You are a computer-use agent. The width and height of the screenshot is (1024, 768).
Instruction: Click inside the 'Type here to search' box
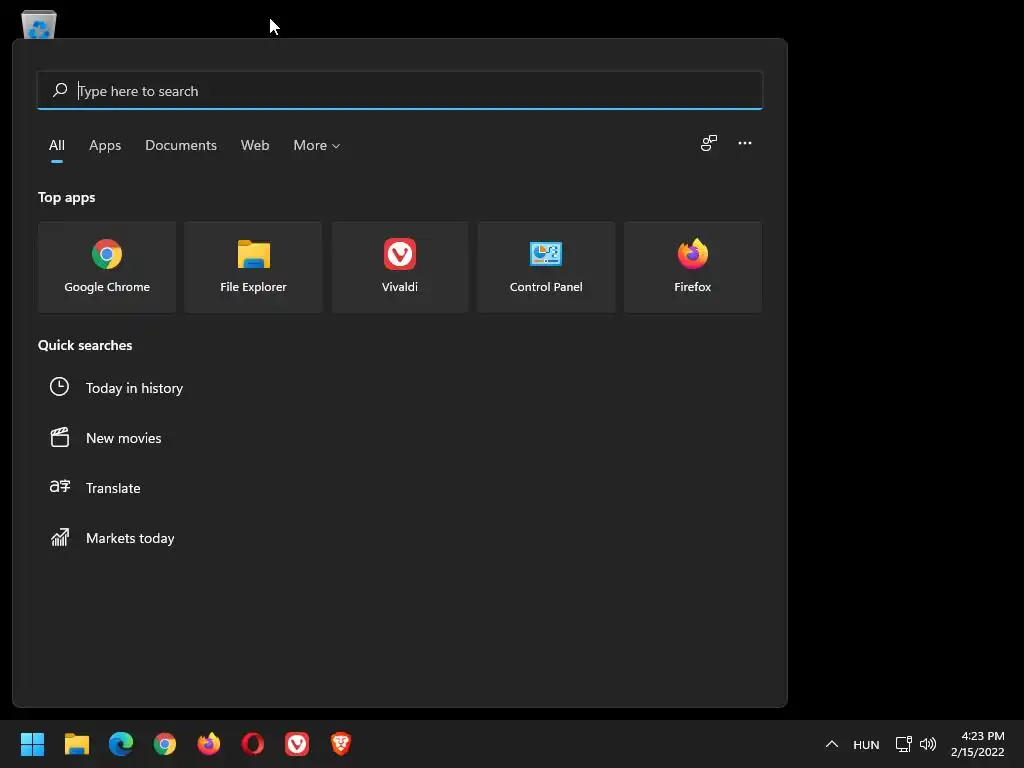tap(400, 90)
